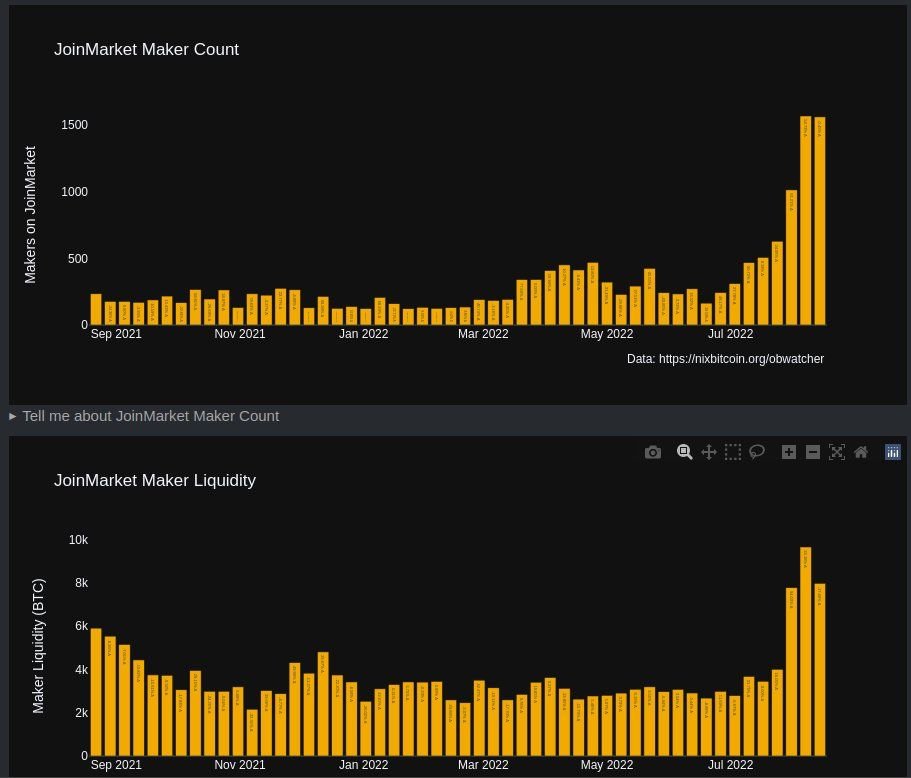Click 'Jul 2022' label under Maker Liquidity chart
Screen dimensions: 911x778
pyautogui.click(x=730, y=765)
